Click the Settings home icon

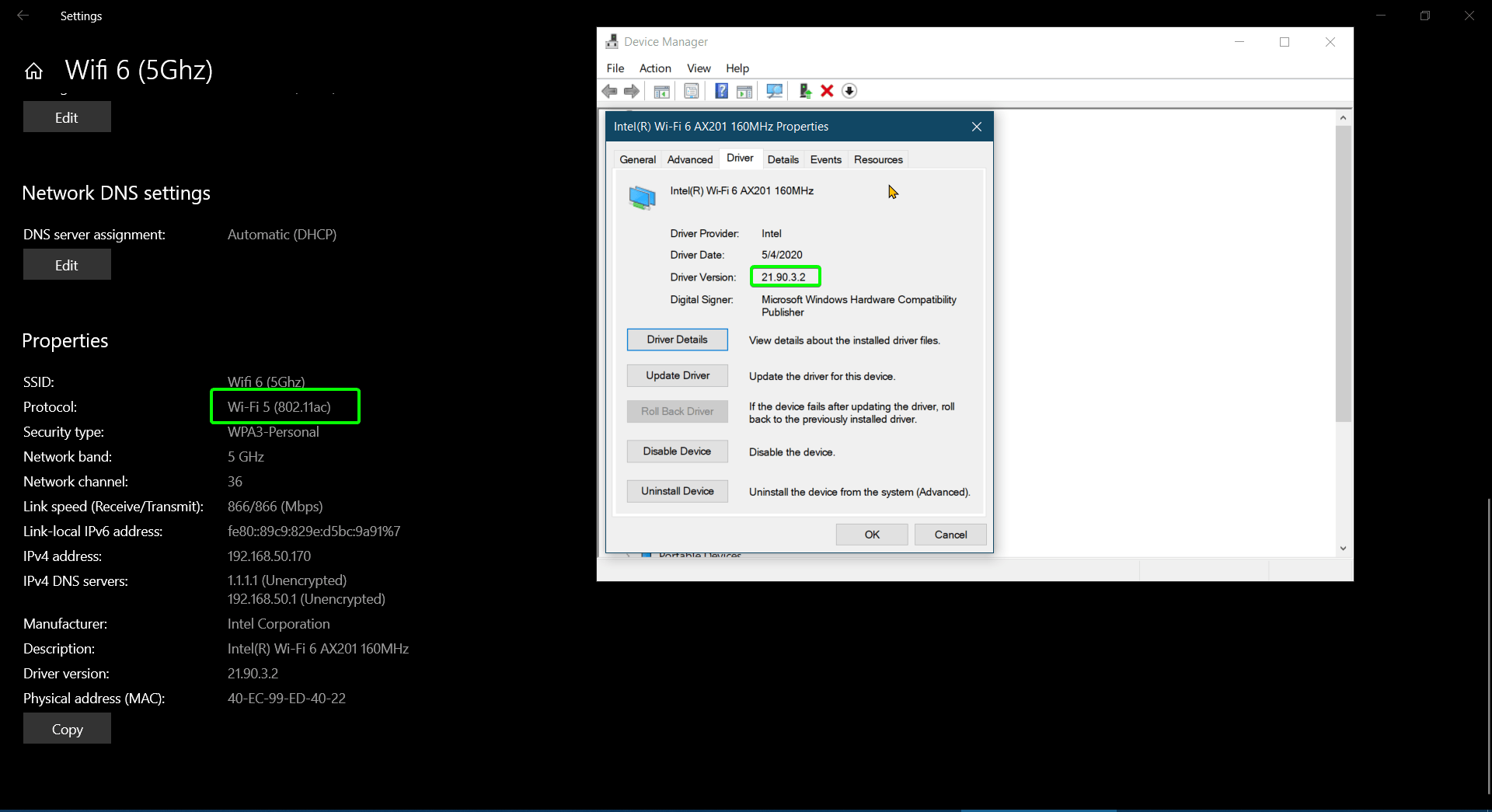point(33,71)
